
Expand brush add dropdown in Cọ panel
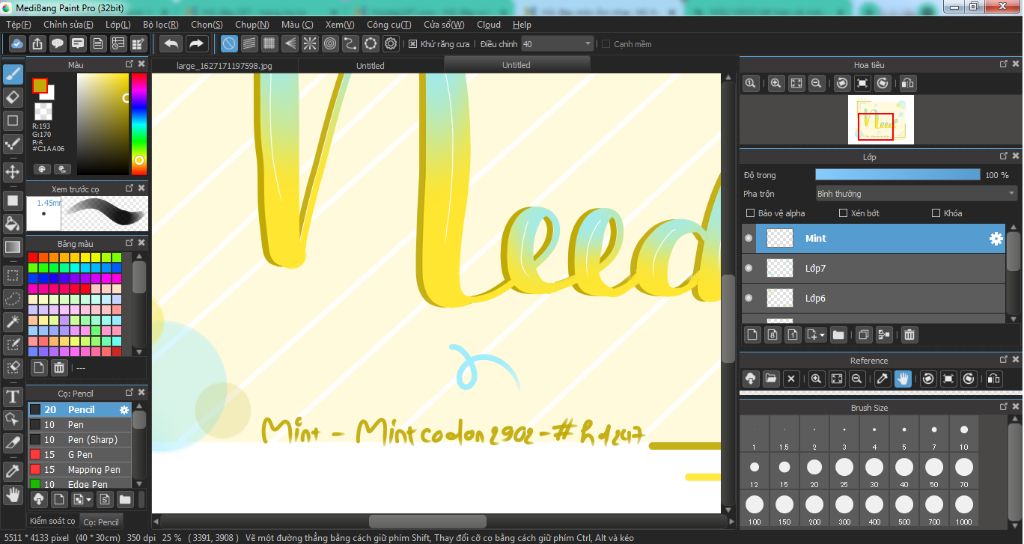(89, 500)
